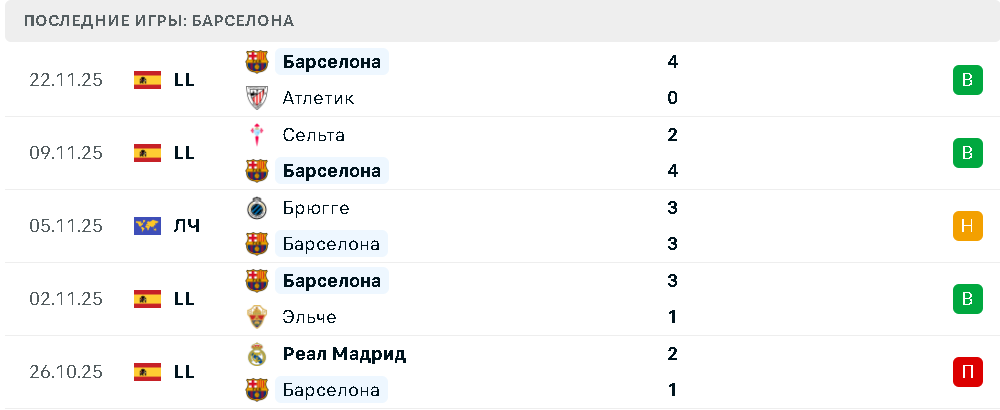
Task: Click the Athletic club crest icon
Action: coord(257,98)
